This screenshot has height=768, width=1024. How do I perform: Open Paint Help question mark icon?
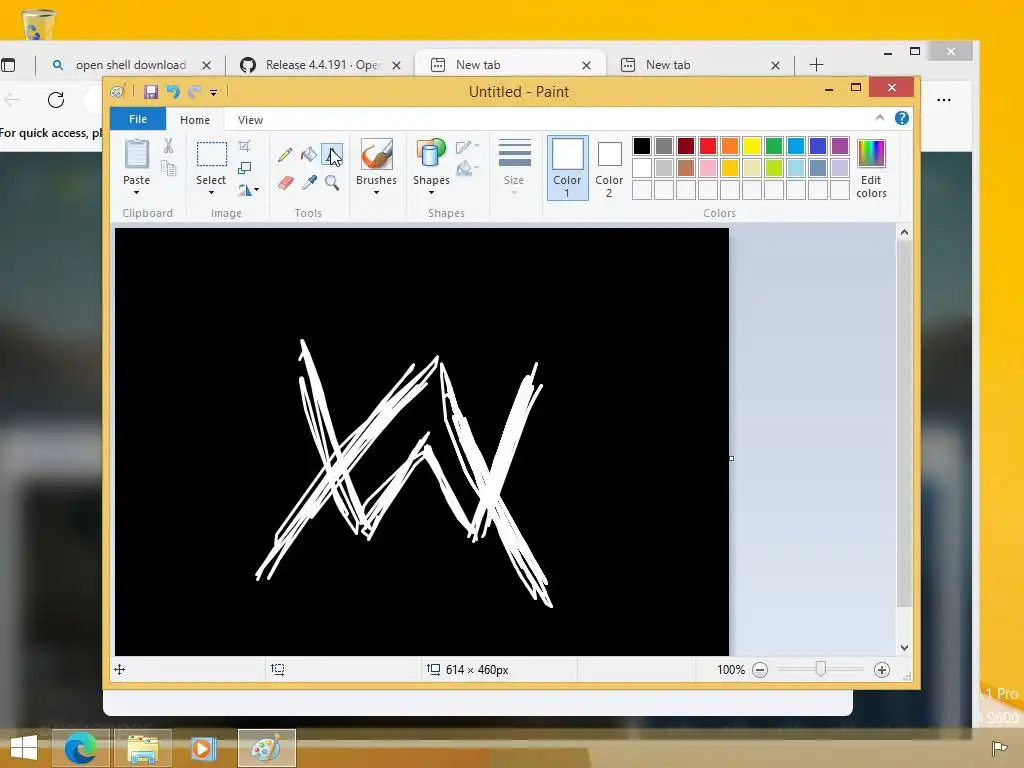pyautogui.click(x=902, y=118)
